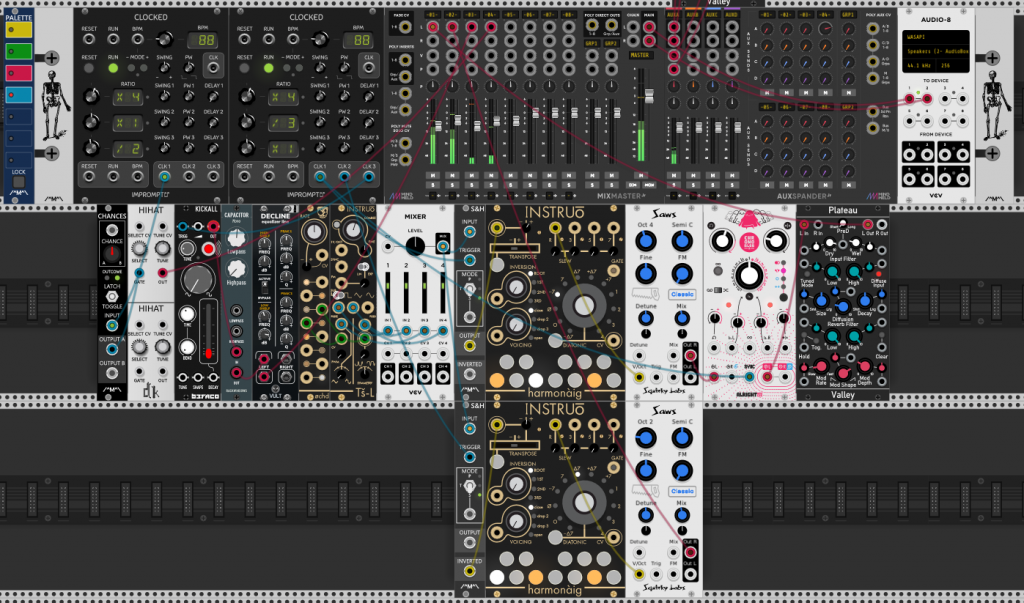Click upper Saws Oct knob
This screenshot has width=1024, height=603.
645,241
